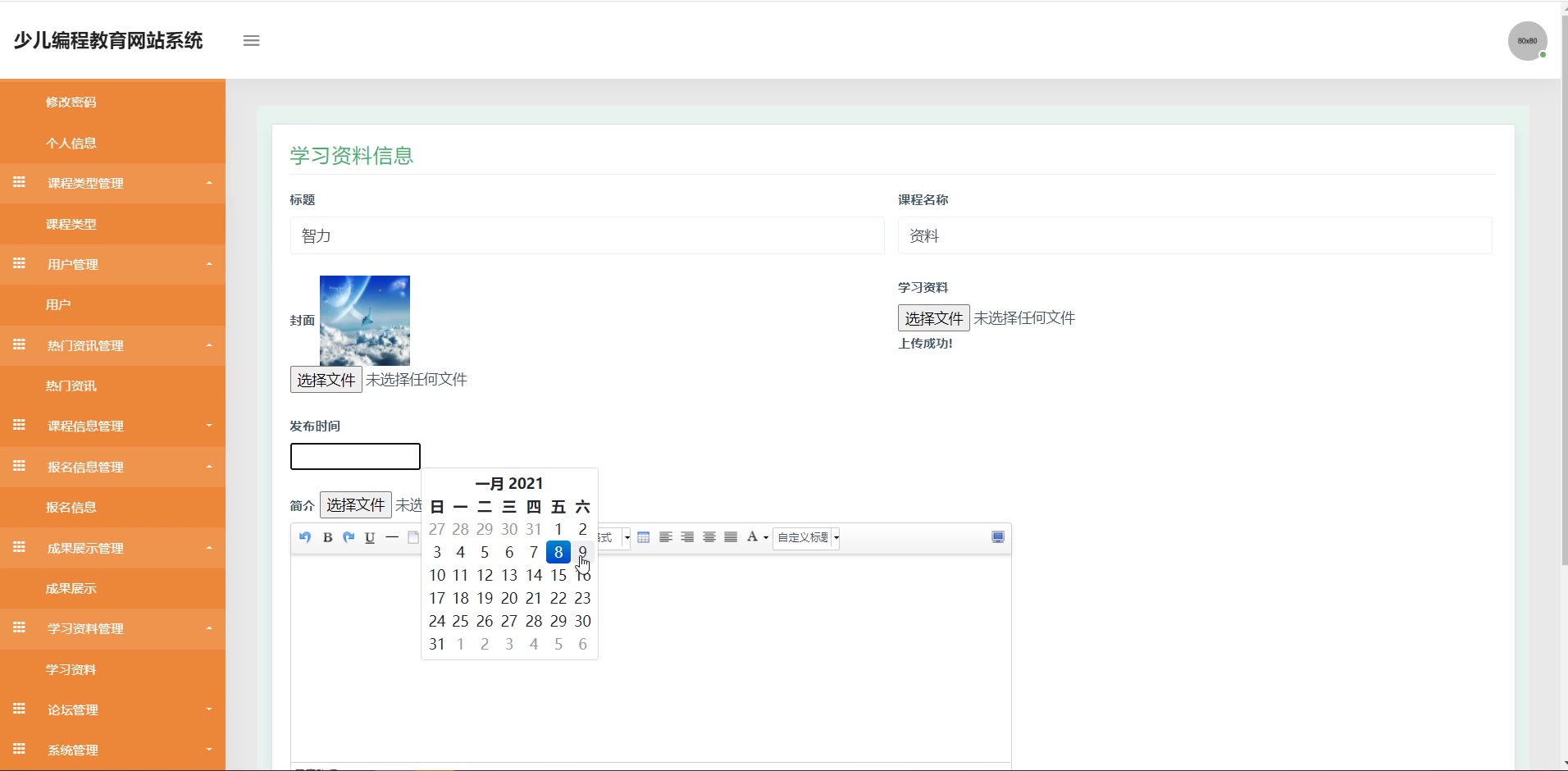Open 修改密码 in sidebar

tap(71, 102)
